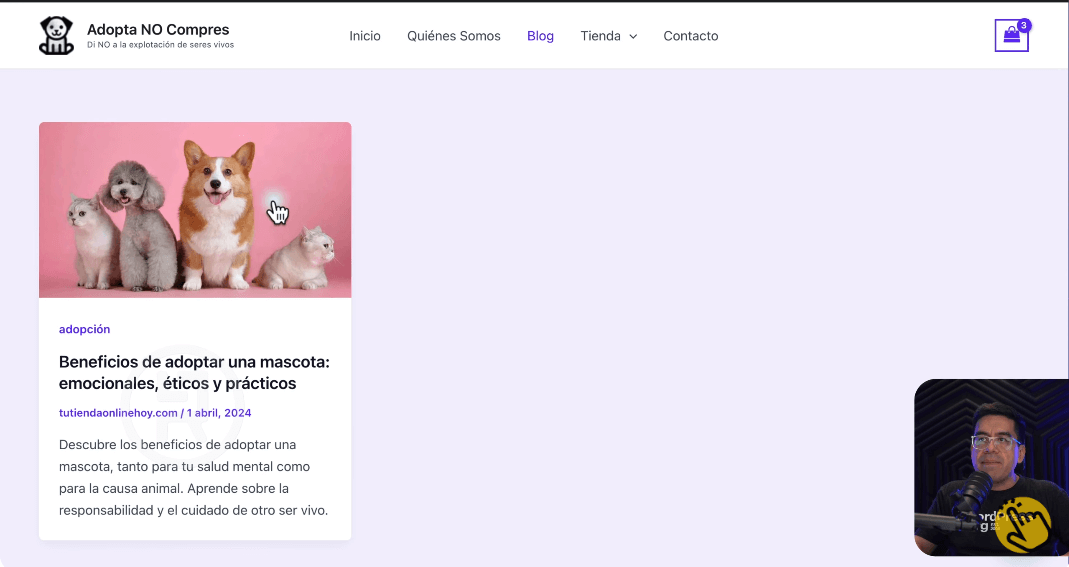1069x567 pixels.
Task: Click author link tutiendaonlinehoy.com
Action: (118, 413)
